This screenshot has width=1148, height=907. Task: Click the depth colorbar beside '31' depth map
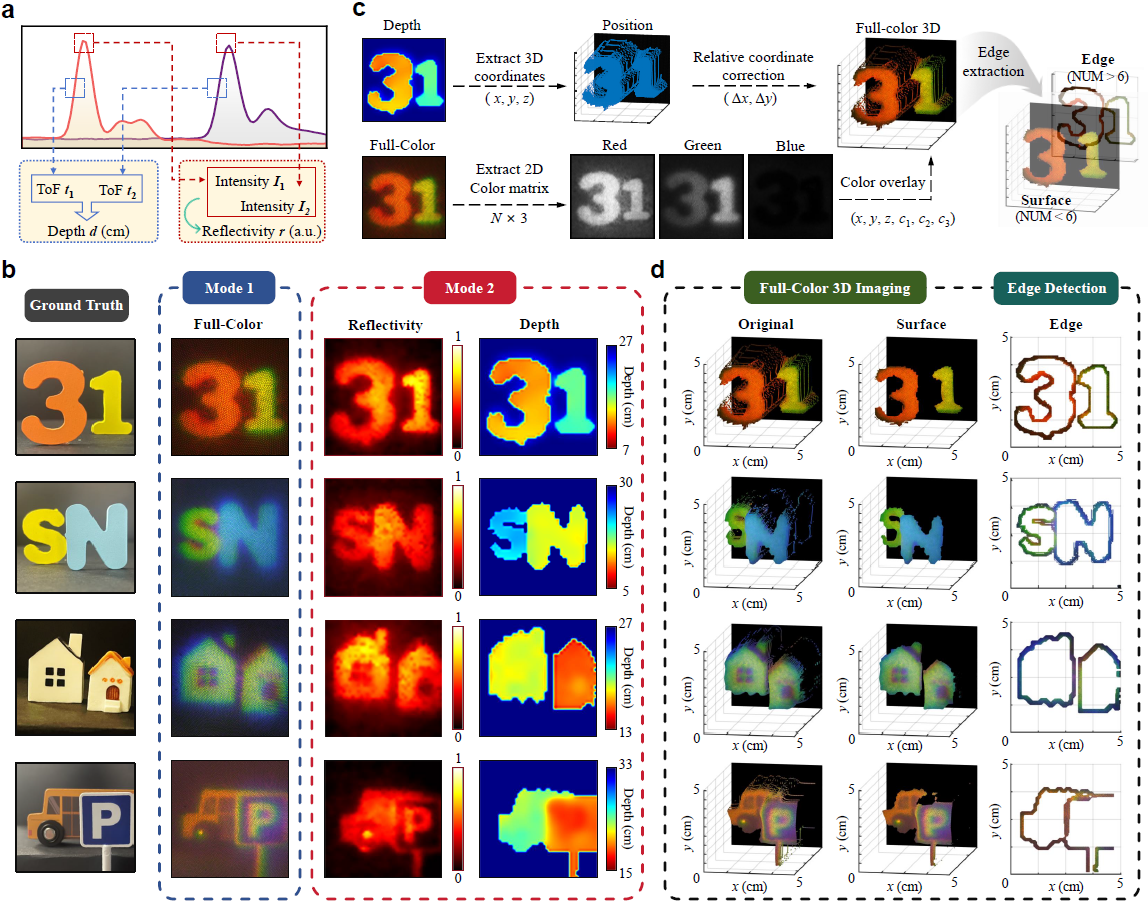pyautogui.click(x=611, y=396)
